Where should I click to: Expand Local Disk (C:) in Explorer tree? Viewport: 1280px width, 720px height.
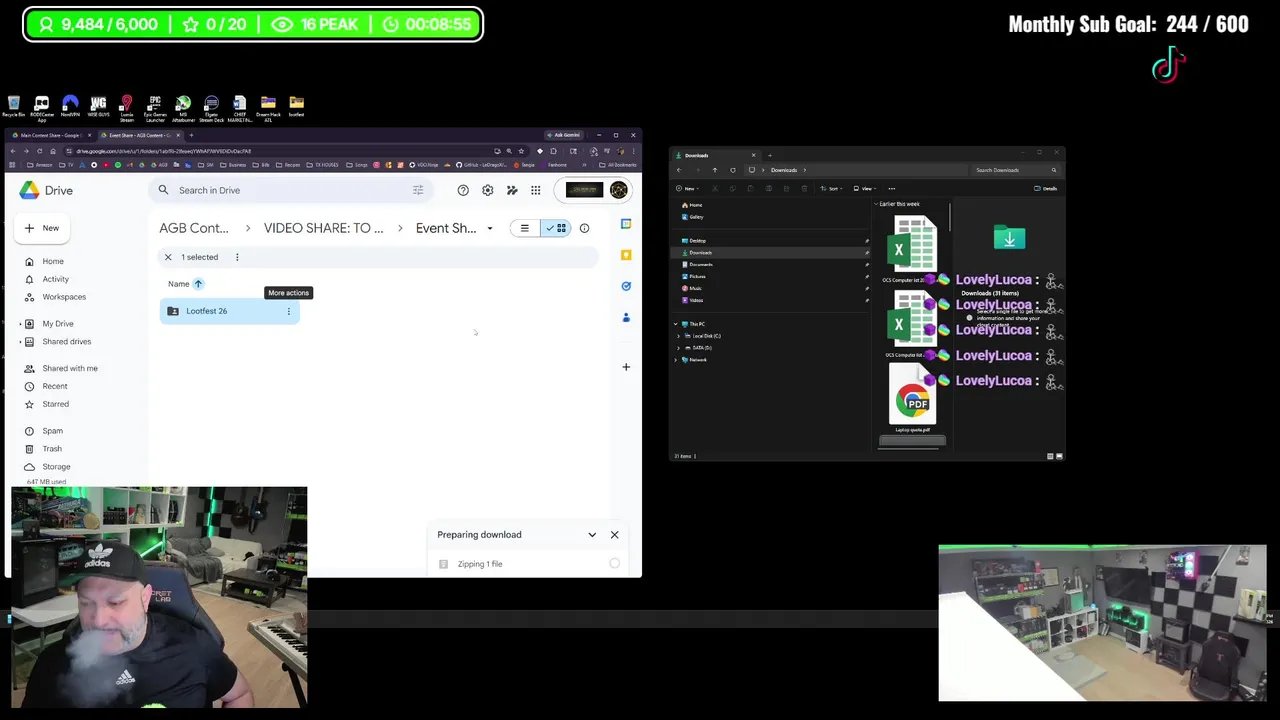[678, 336]
